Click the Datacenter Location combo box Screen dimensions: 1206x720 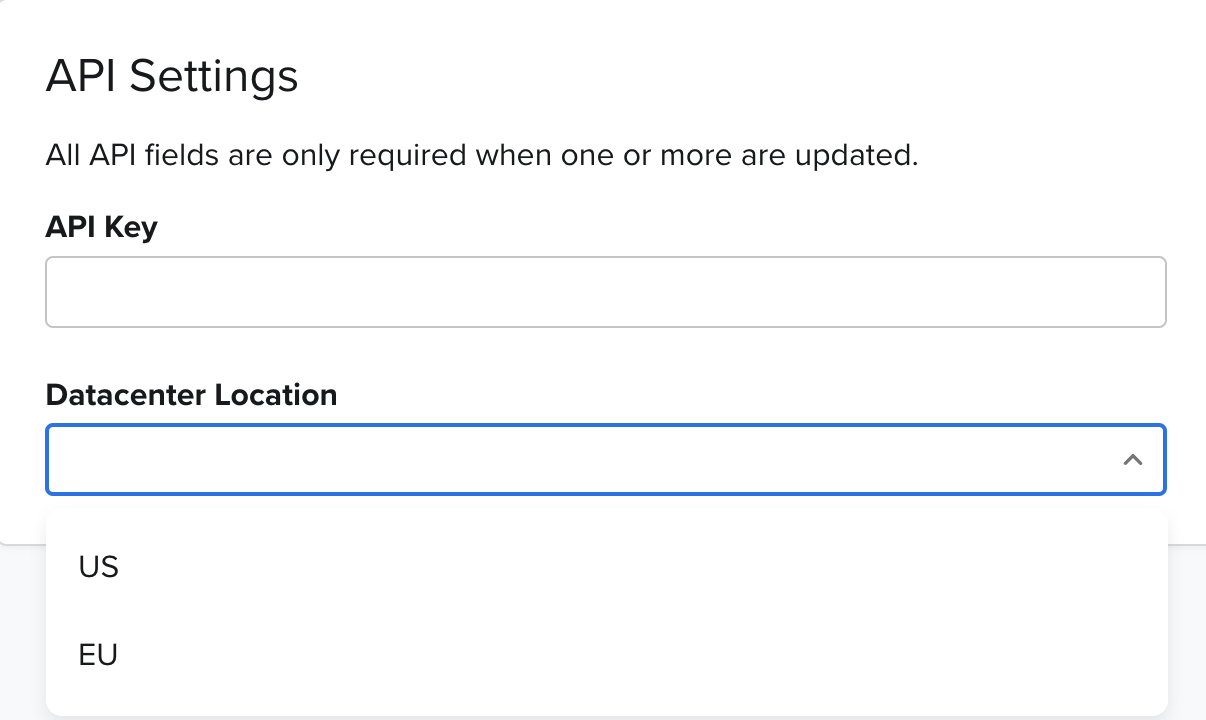tap(580, 460)
